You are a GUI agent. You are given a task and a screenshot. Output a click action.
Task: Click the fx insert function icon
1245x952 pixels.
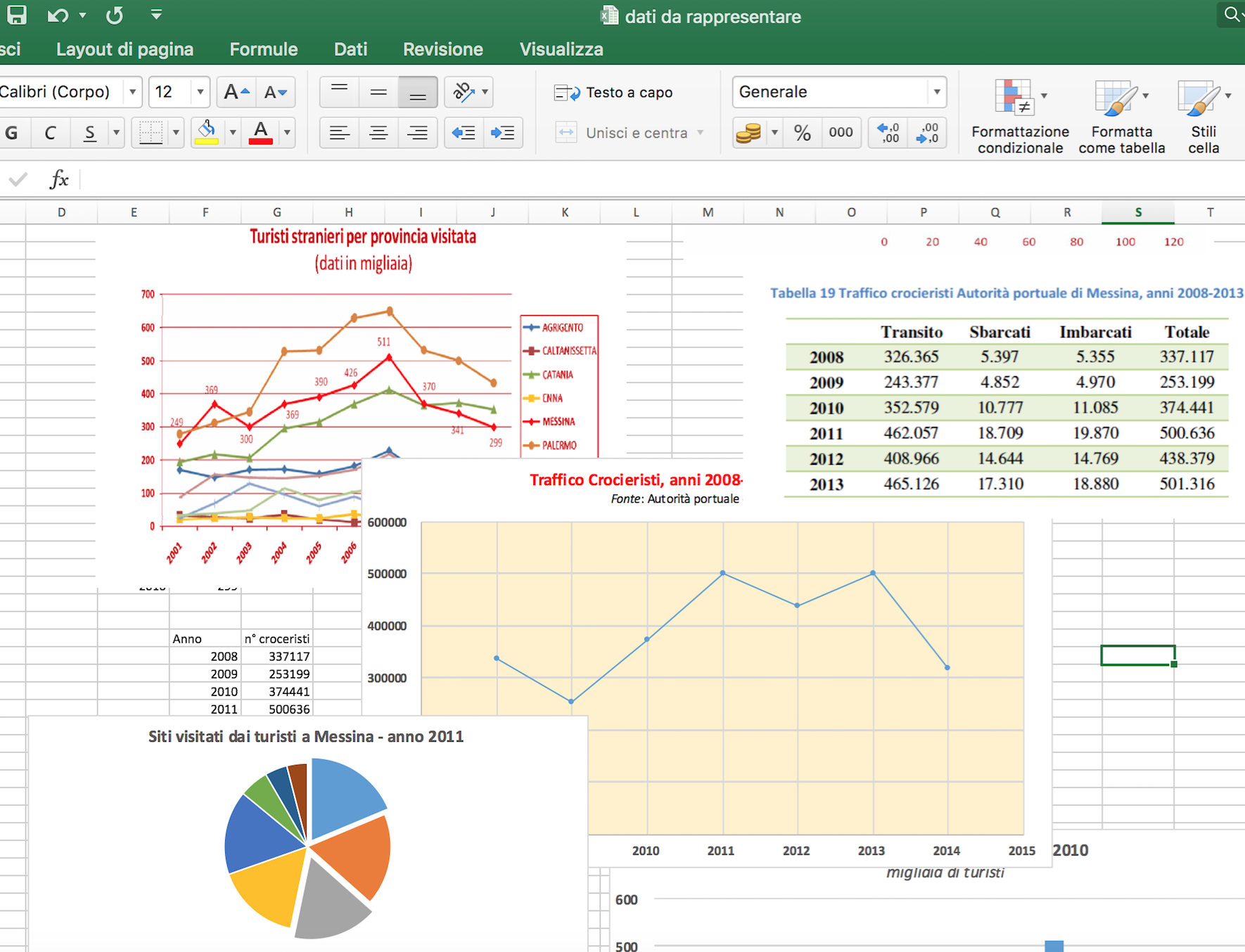tap(59, 179)
